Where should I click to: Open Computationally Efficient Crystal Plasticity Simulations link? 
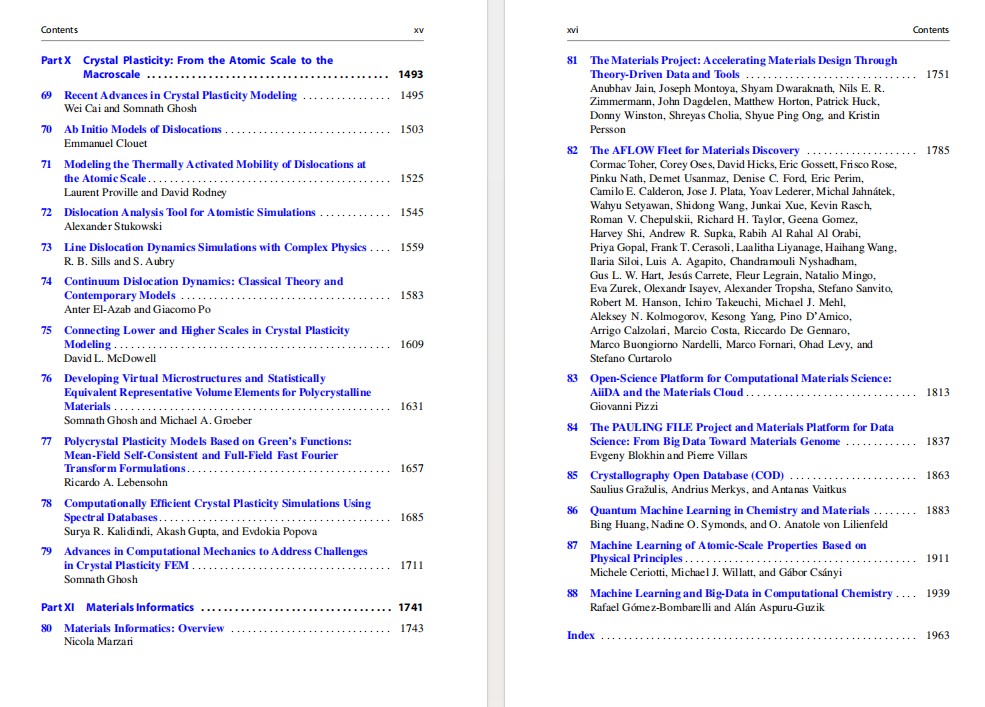click(x=217, y=510)
